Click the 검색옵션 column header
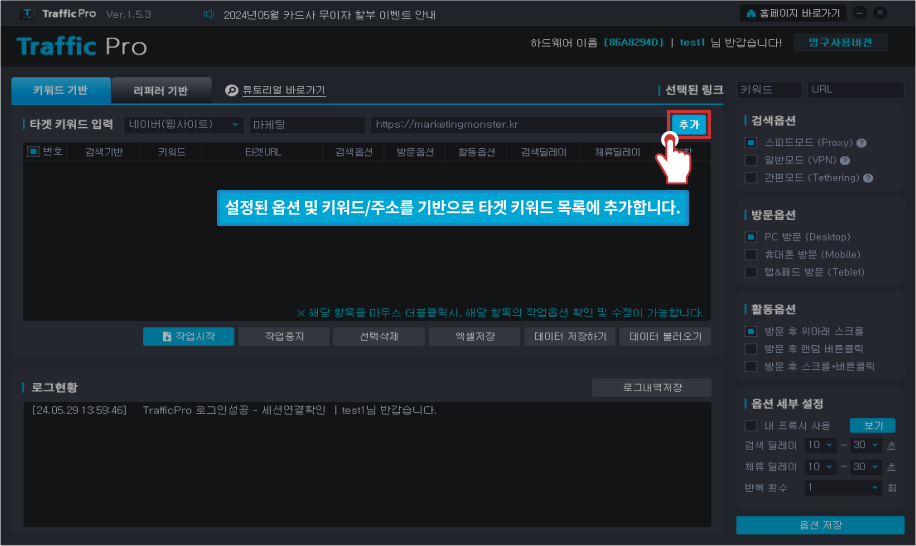This screenshot has height=546, width=916. click(x=354, y=152)
